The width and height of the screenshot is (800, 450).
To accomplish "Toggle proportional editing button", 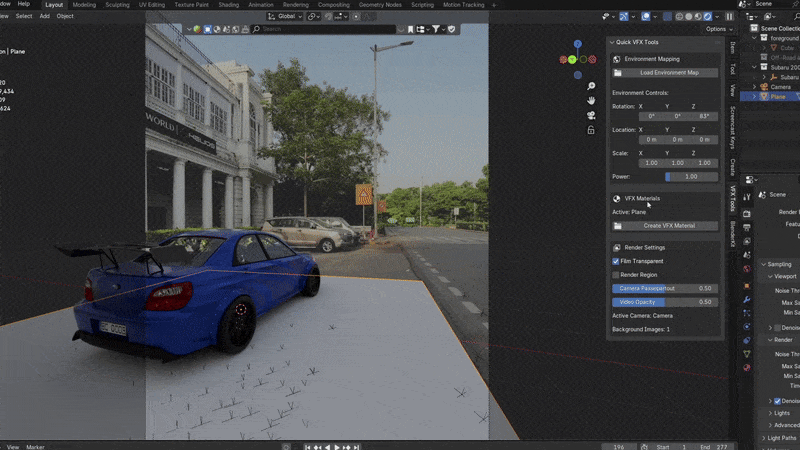I will [356, 17].
